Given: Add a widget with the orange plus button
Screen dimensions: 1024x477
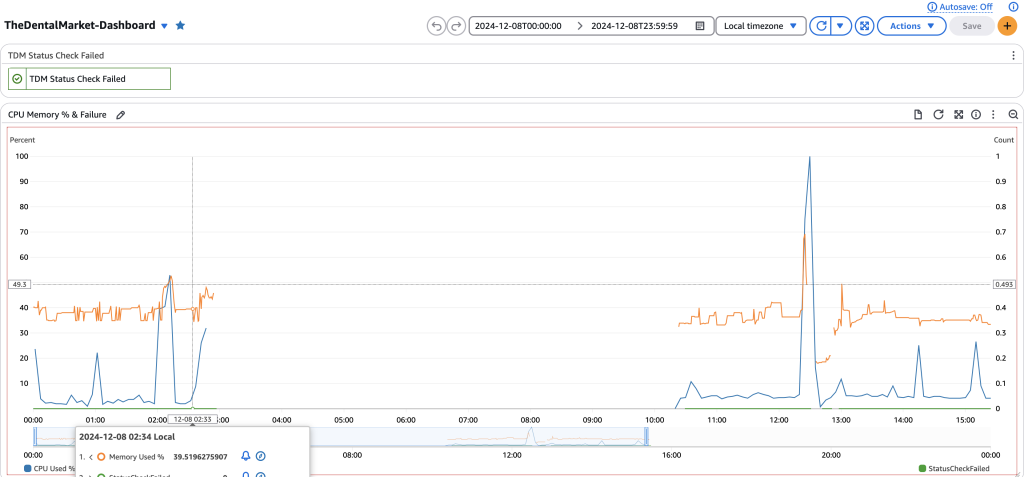Looking at the screenshot, I should tap(1007, 26).
